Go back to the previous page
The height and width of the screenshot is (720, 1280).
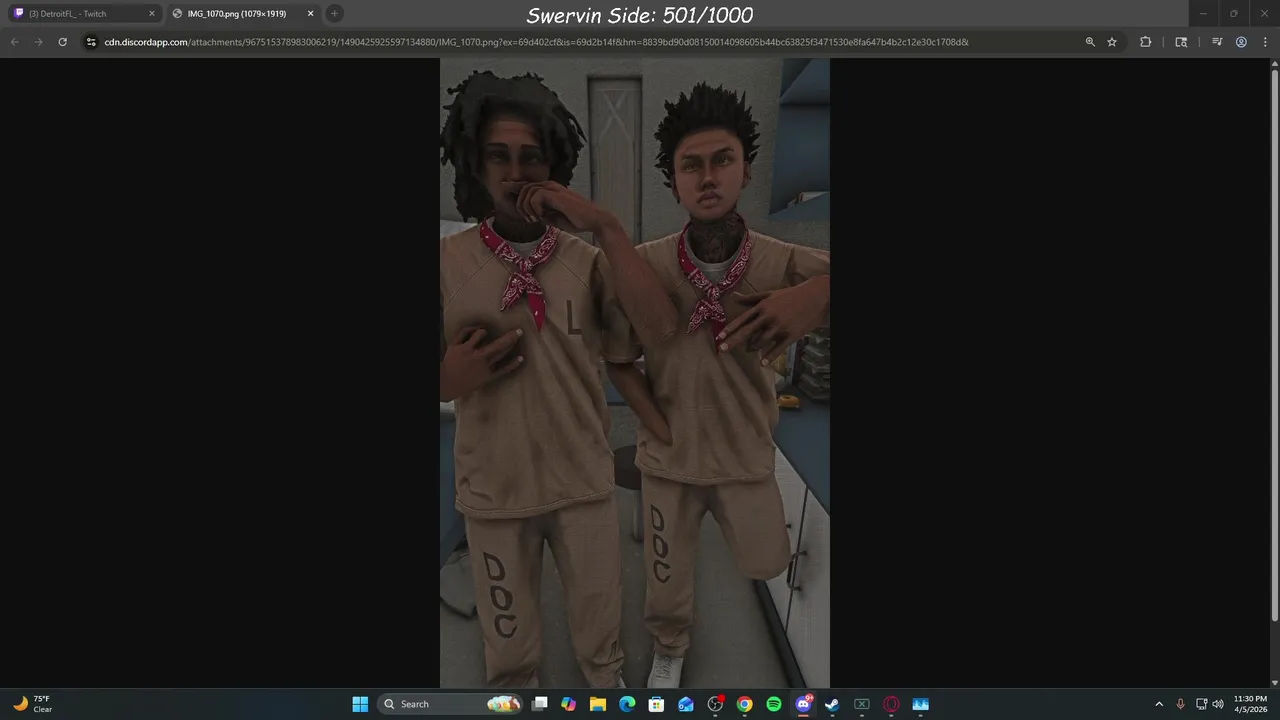[x=14, y=42]
